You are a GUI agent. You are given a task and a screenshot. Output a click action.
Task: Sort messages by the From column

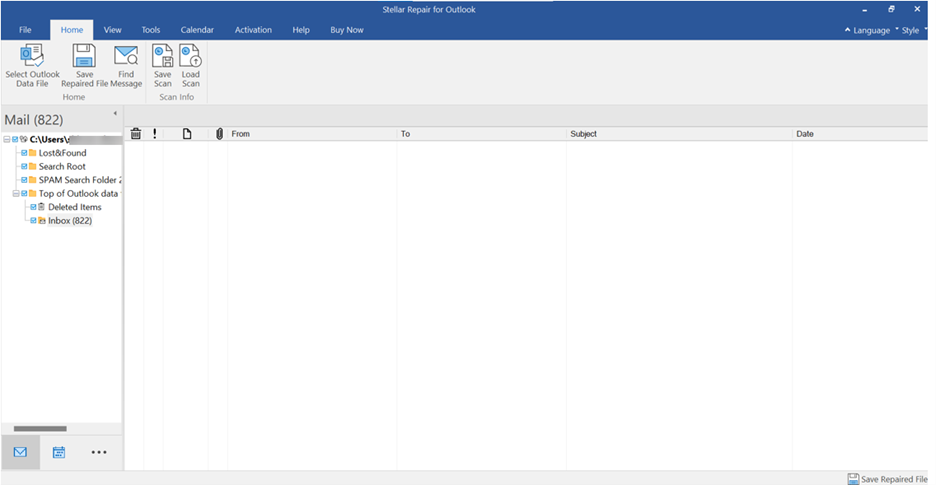tap(312, 134)
